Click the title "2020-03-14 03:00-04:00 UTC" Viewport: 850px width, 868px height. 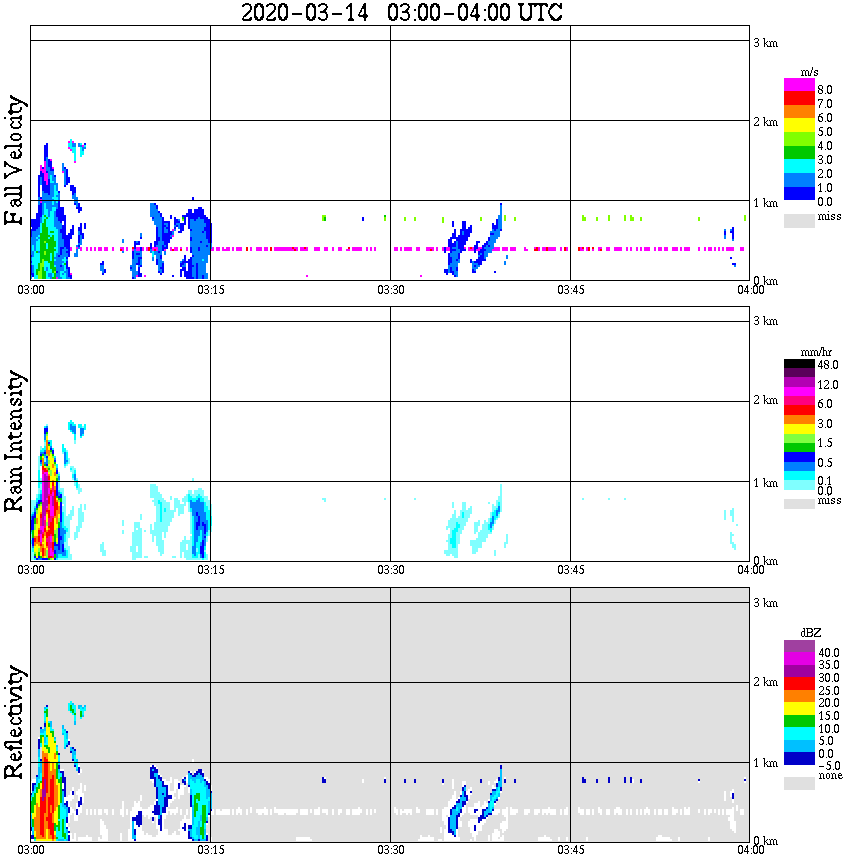401,12
